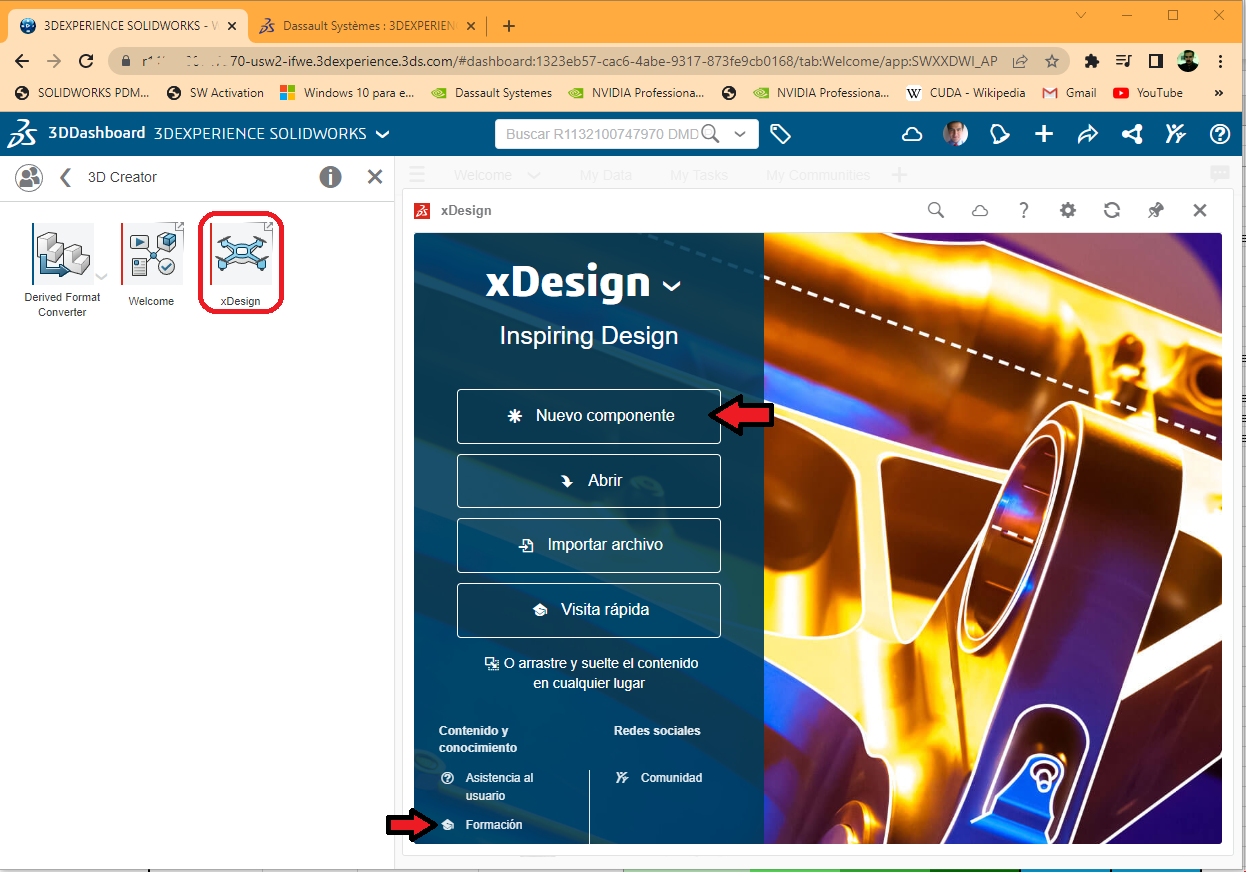The image size is (1246, 872).
Task: Open the Chrome tab search chevron
Action: (1082, 15)
